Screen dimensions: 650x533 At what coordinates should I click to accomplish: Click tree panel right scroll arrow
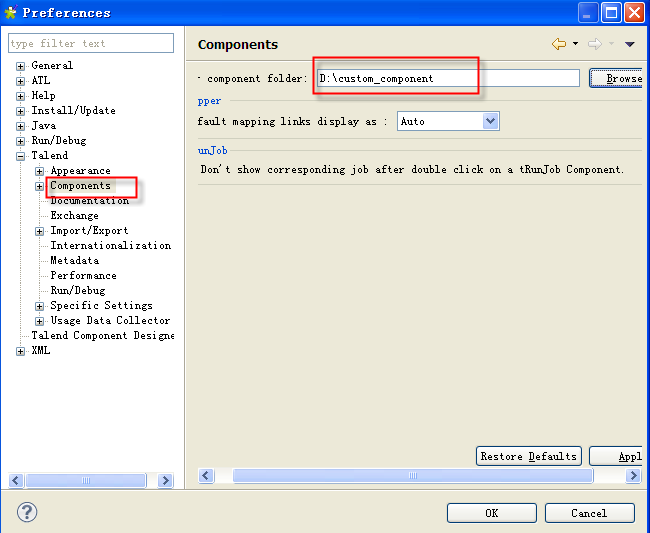tap(165, 480)
